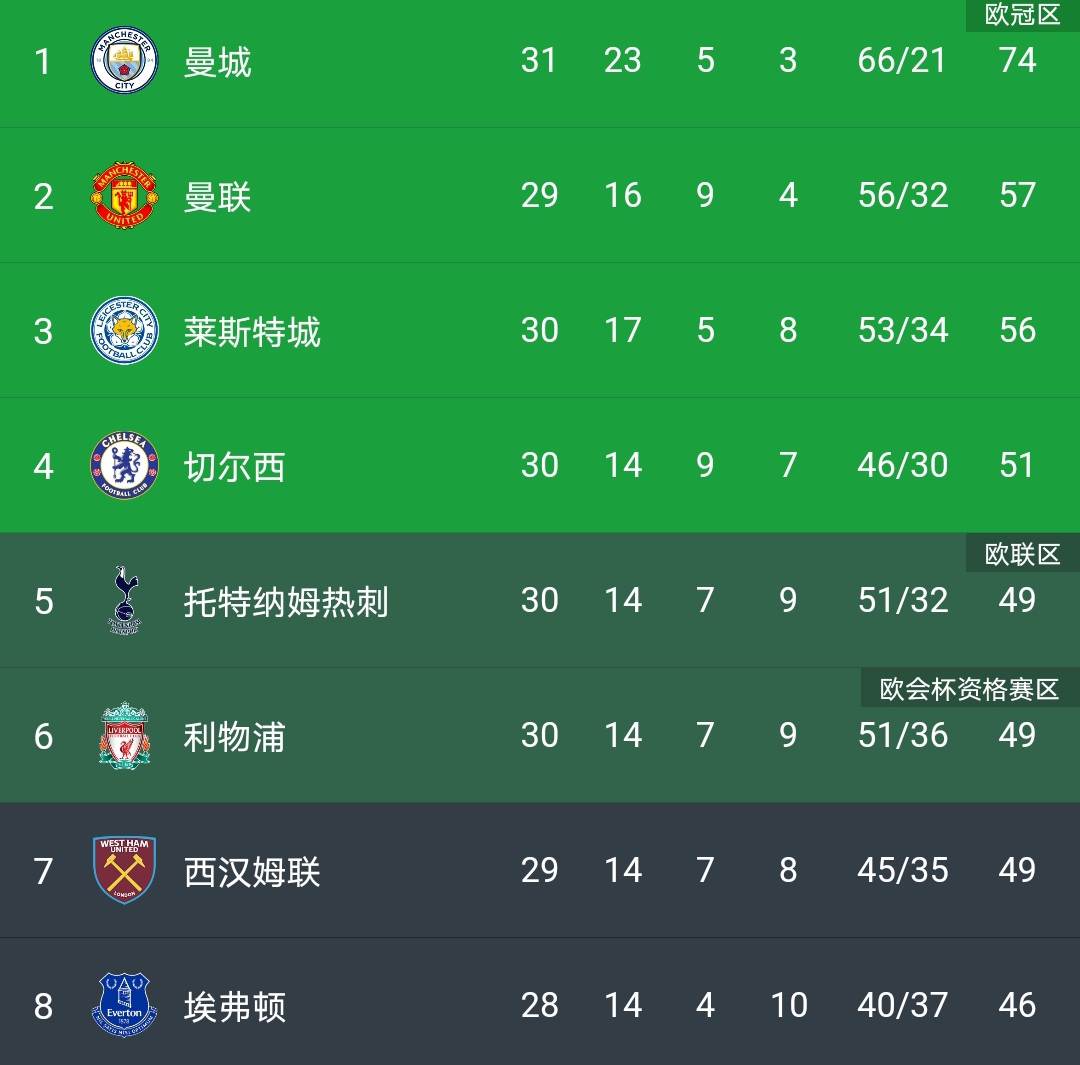
Task: Tap the Manchester United club crest
Action: tap(125, 196)
